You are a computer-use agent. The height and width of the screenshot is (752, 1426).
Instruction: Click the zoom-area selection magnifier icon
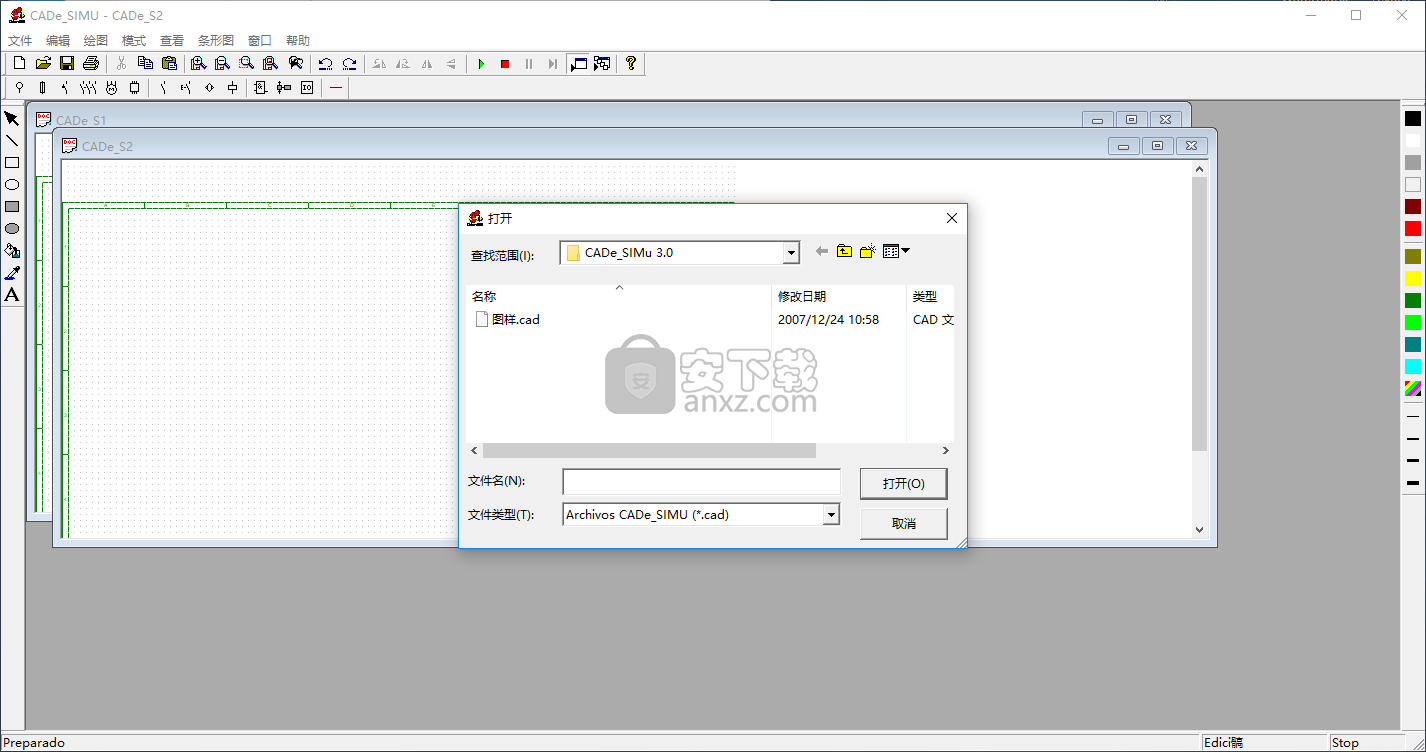(x=246, y=63)
